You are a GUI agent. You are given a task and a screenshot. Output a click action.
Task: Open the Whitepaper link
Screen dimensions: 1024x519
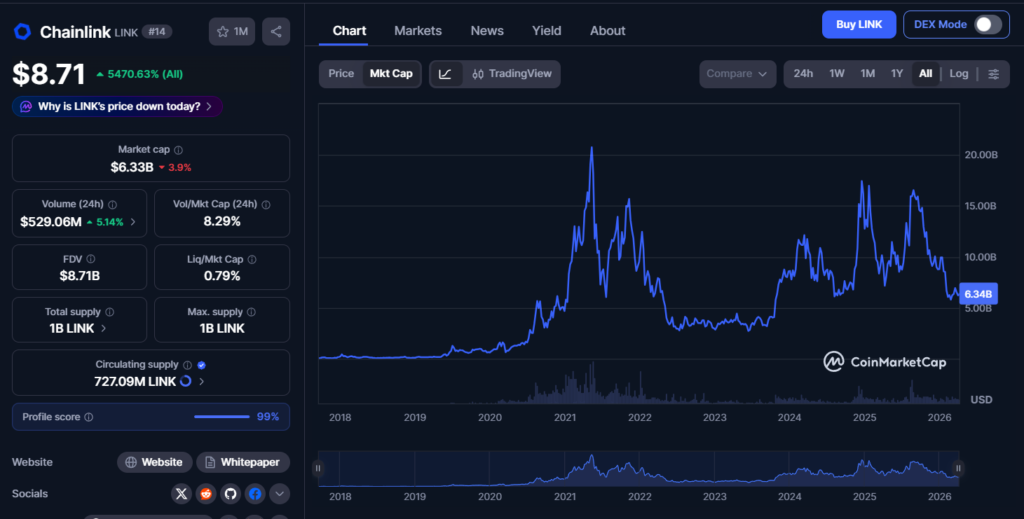point(243,462)
